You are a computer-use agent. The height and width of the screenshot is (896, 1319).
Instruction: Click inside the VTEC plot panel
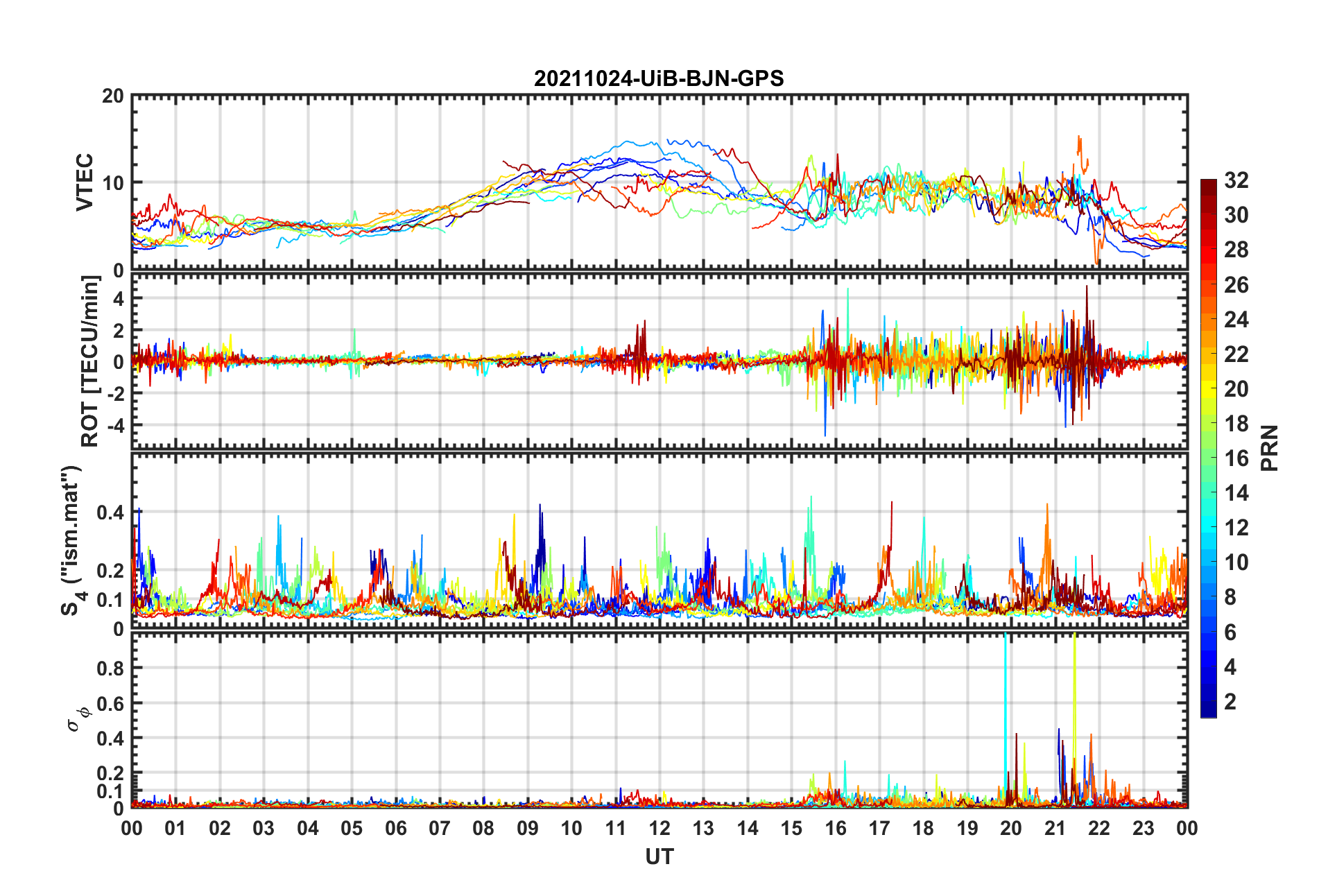[x=659, y=183]
